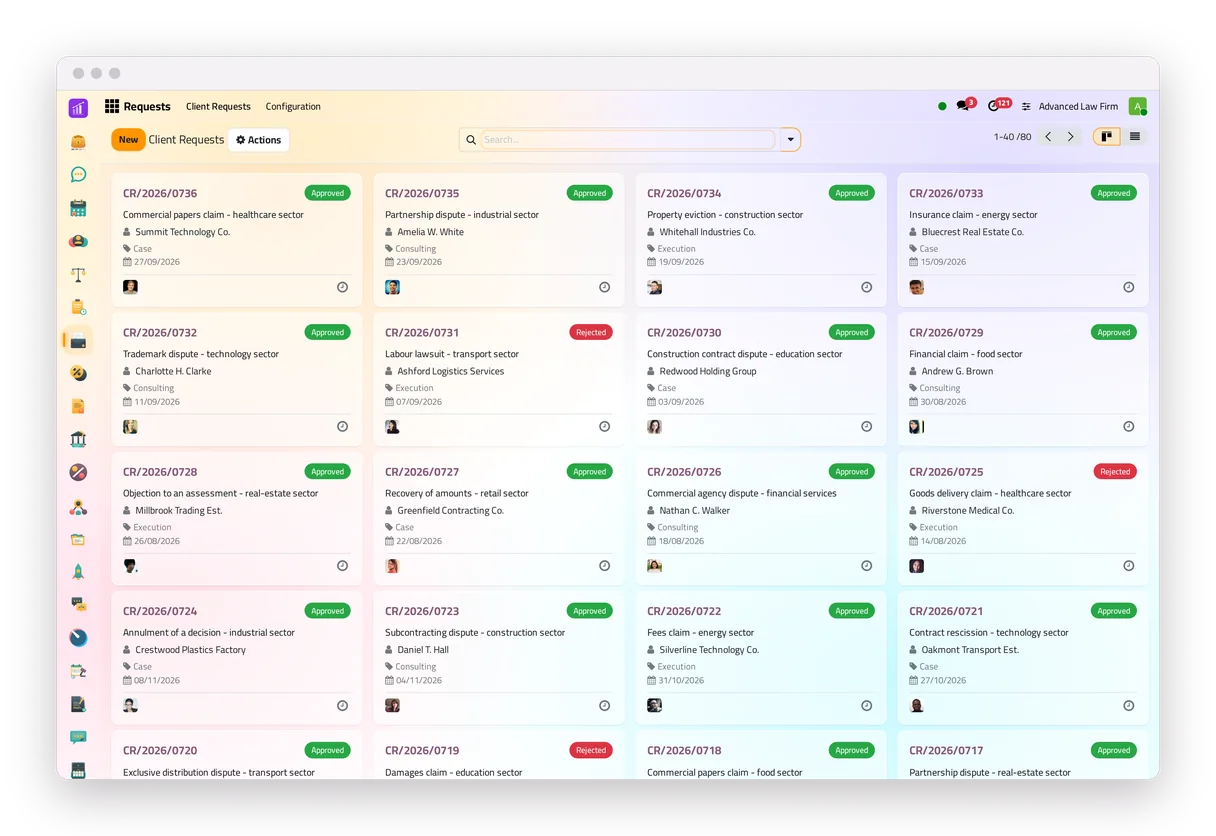Go to the previous page of requests
Image resolution: width=1216 pixels, height=836 pixels.
[x=1048, y=137]
